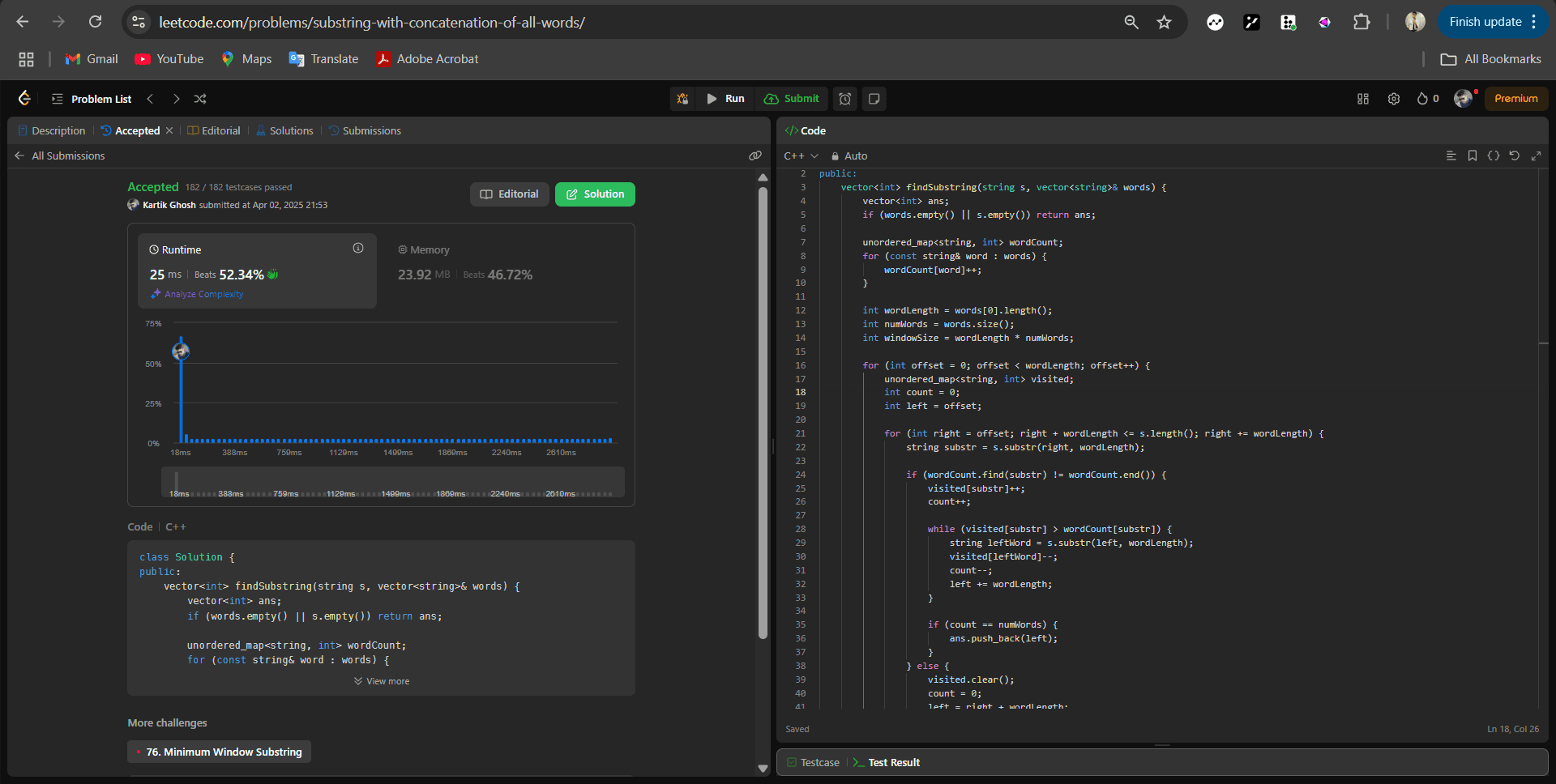
Task: Click the Chrome profile avatar
Action: [x=1415, y=22]
